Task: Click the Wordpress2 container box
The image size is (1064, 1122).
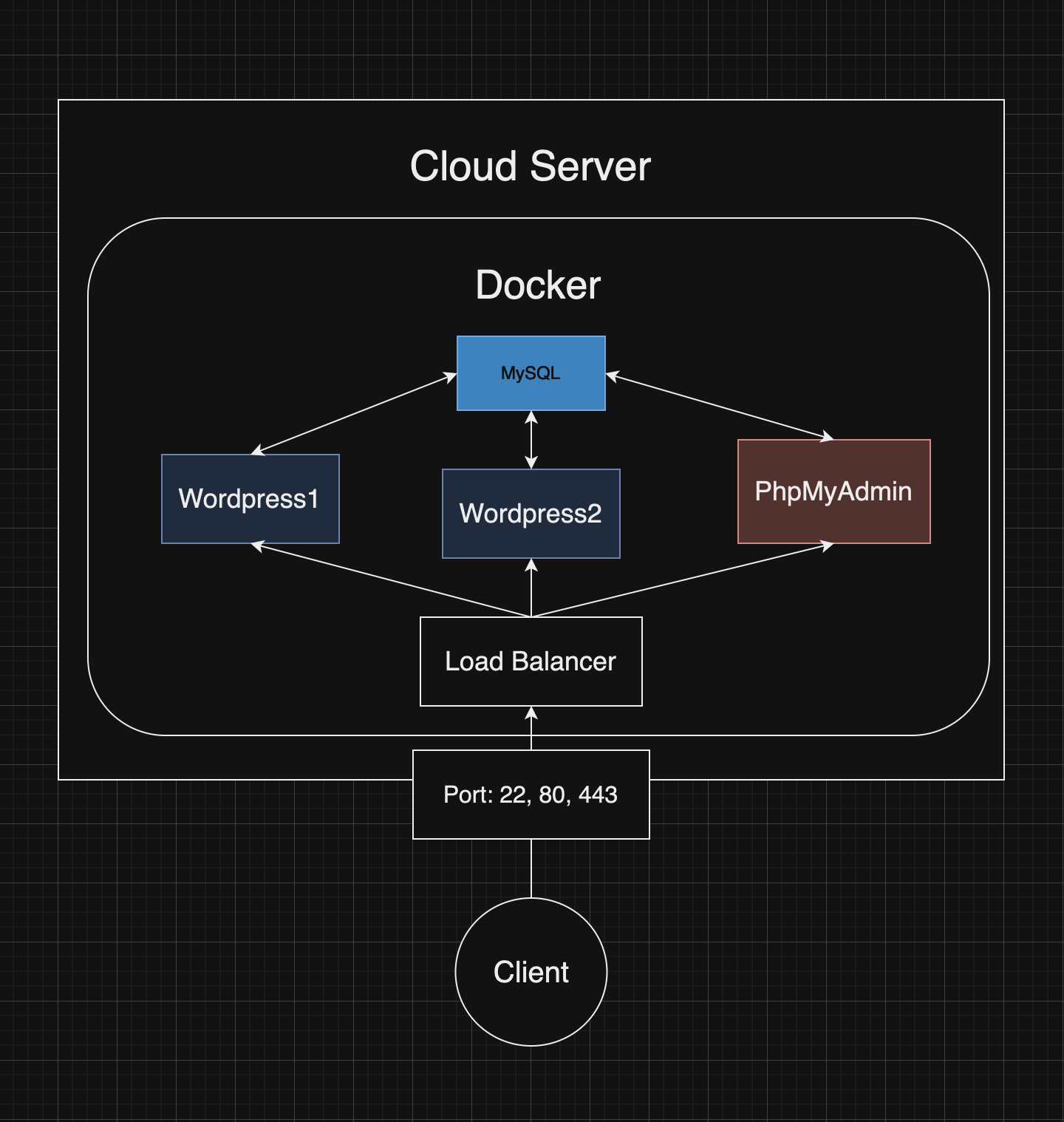Action: tap(530, 513)
